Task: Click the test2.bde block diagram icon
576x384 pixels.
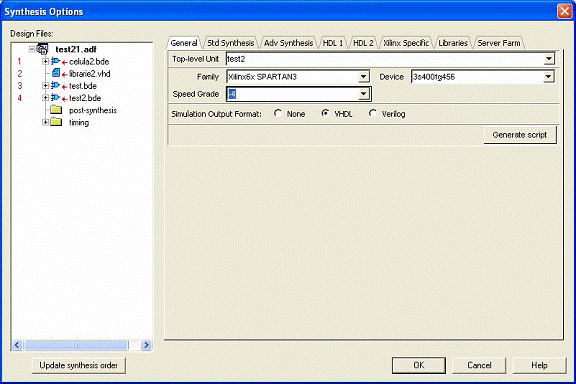Action: click(x=55, y=97)
